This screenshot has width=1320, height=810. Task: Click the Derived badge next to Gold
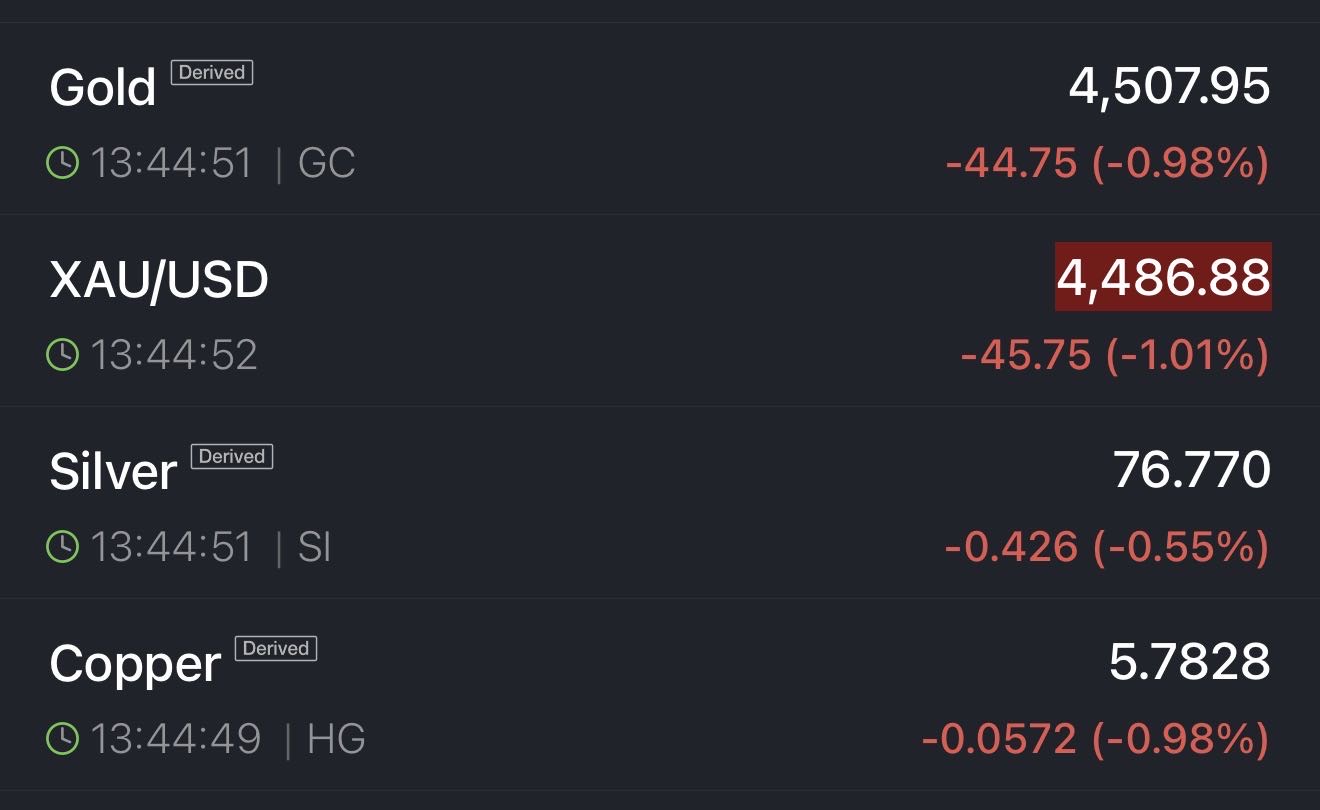(x=212, y=72)
